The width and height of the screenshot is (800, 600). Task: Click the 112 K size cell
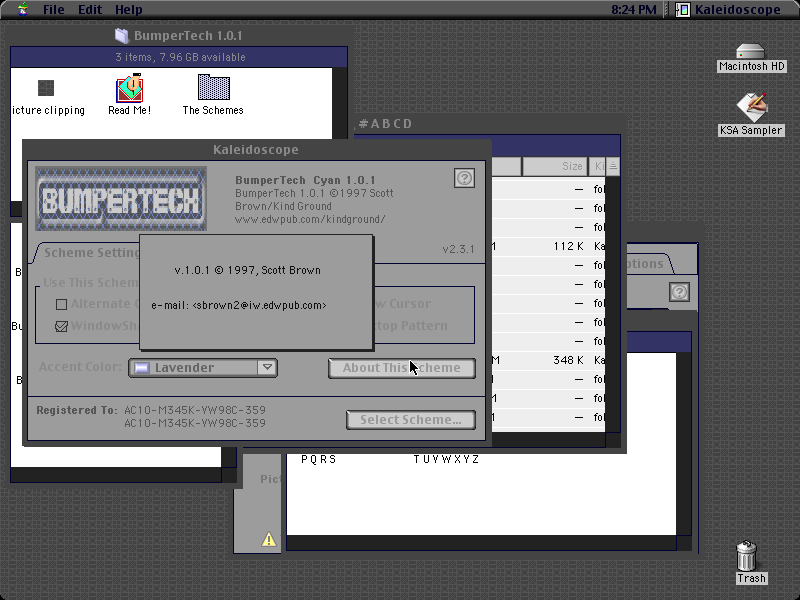coord(568,246)
